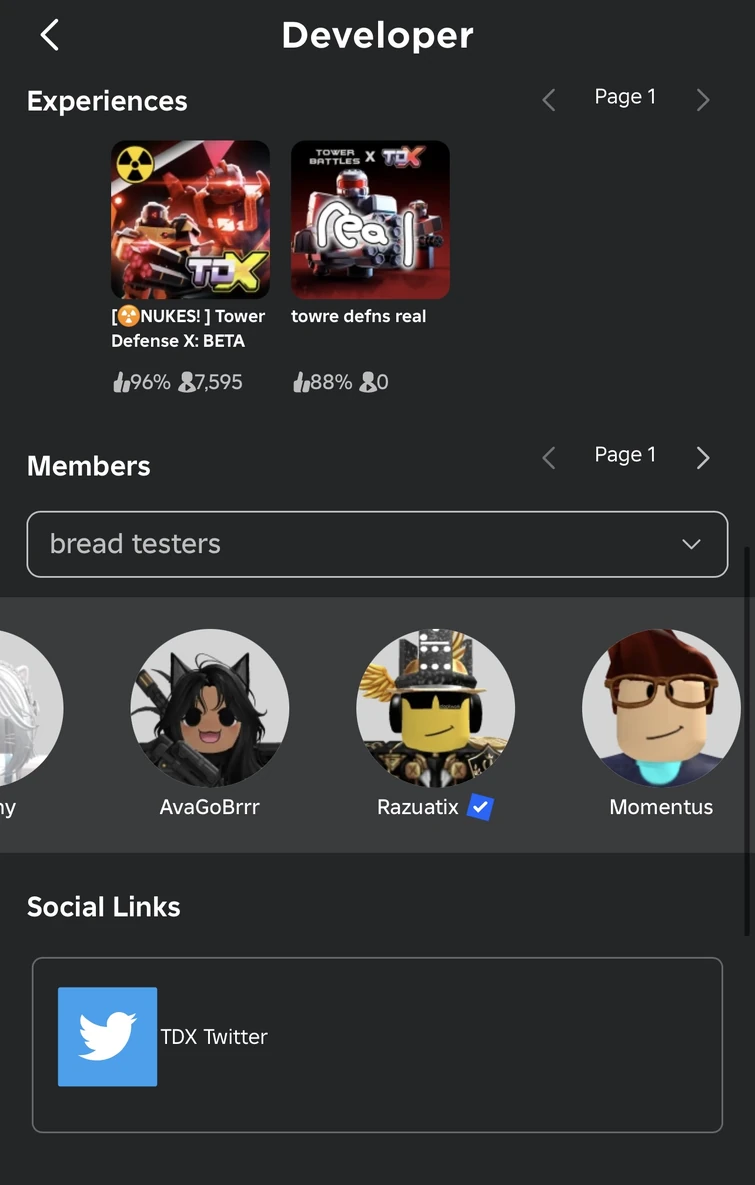The height and width of the screenshot is (1185, 755).
Task: Click the thumbs-up icon showing 96%
Action: tap(121, 382)
